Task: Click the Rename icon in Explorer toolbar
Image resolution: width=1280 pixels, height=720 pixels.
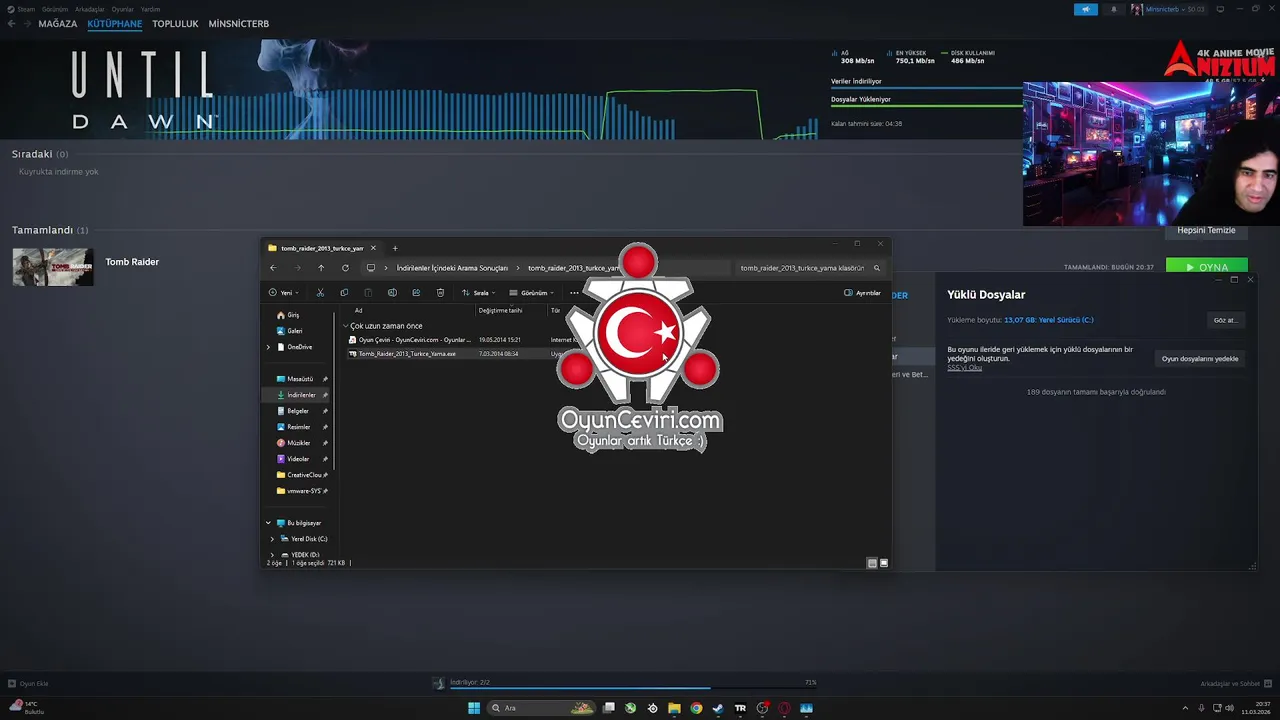Action: [392, 293]
